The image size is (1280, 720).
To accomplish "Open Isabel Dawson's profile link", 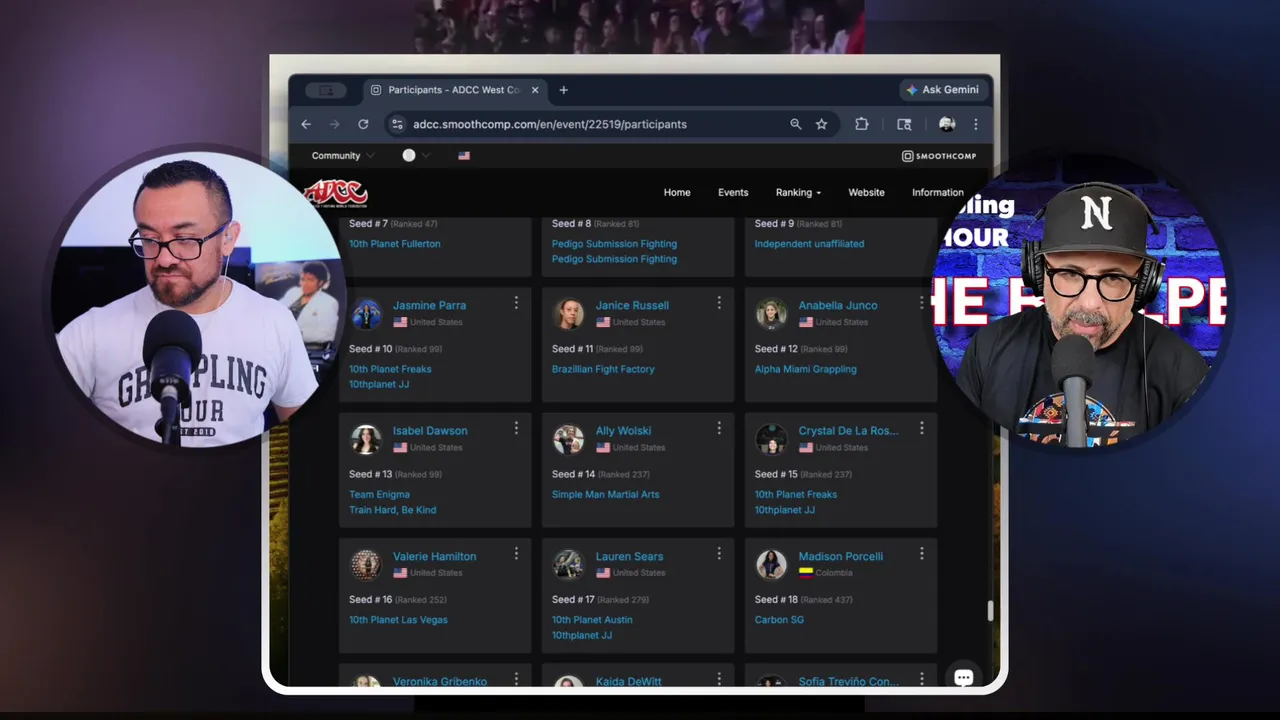I will pos(430,431).
